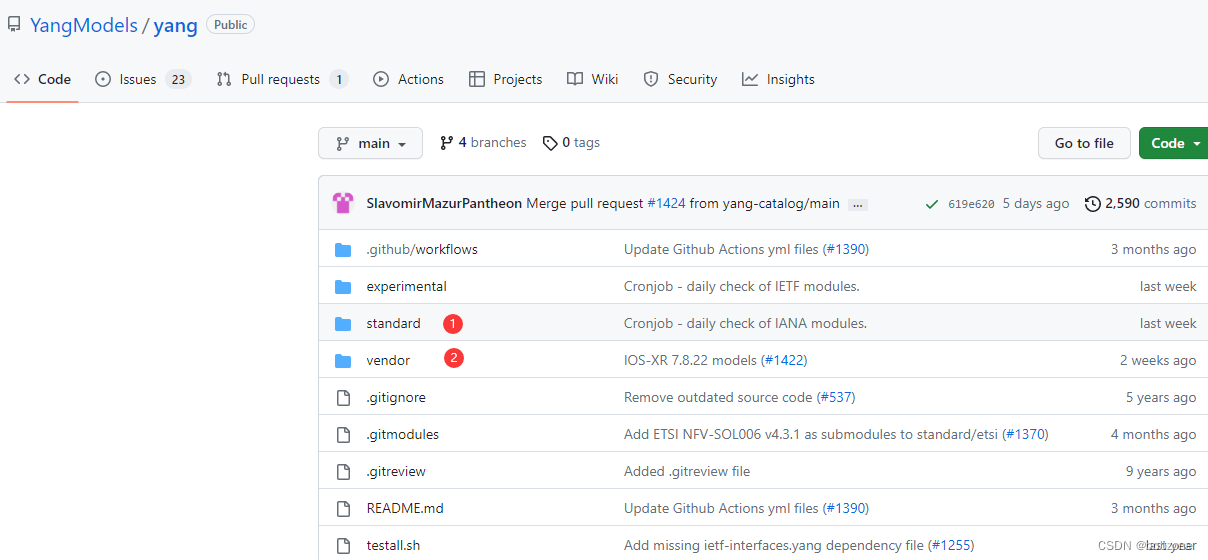Screen dimensions: 1208x560
Task: Open the Issues tab
Action: (x=142, y=79)
